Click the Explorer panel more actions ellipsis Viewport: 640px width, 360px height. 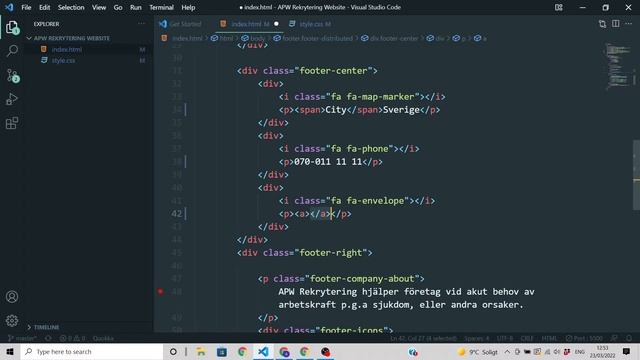point(141,24)
